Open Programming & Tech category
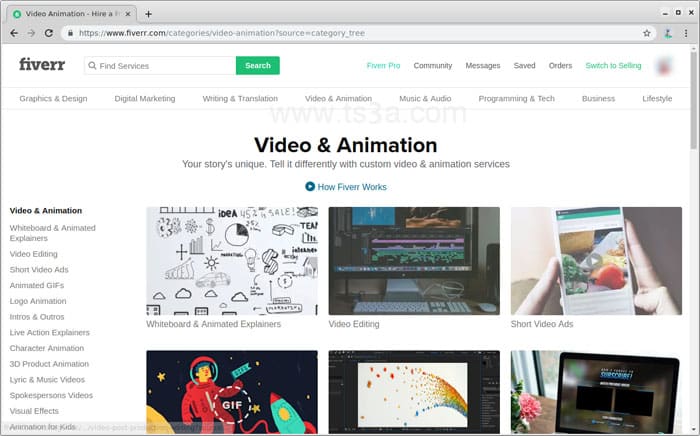The height and width of the screenshot is (436, 700). pos(517,99)
